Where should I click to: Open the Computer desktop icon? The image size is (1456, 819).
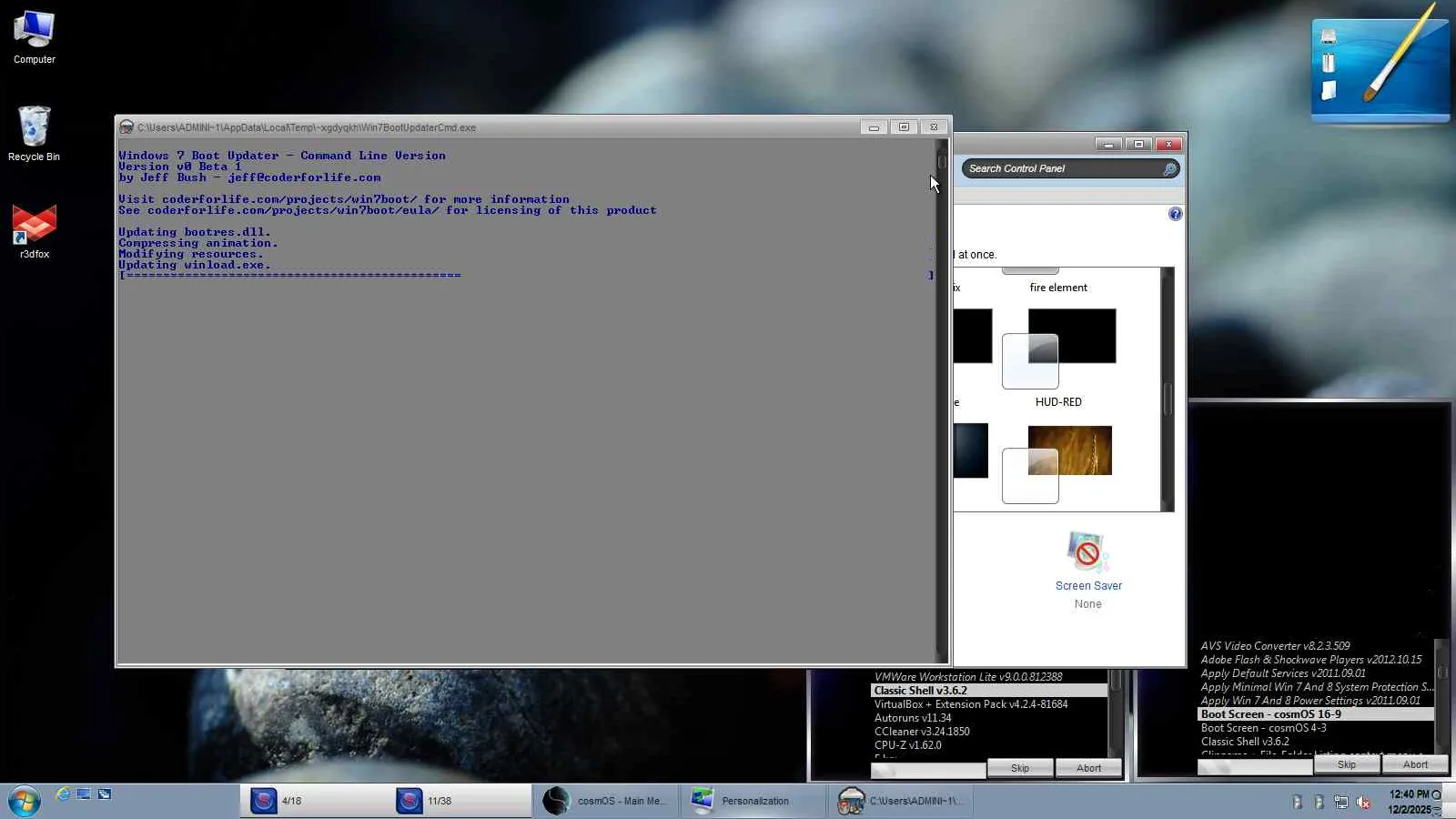35,37
